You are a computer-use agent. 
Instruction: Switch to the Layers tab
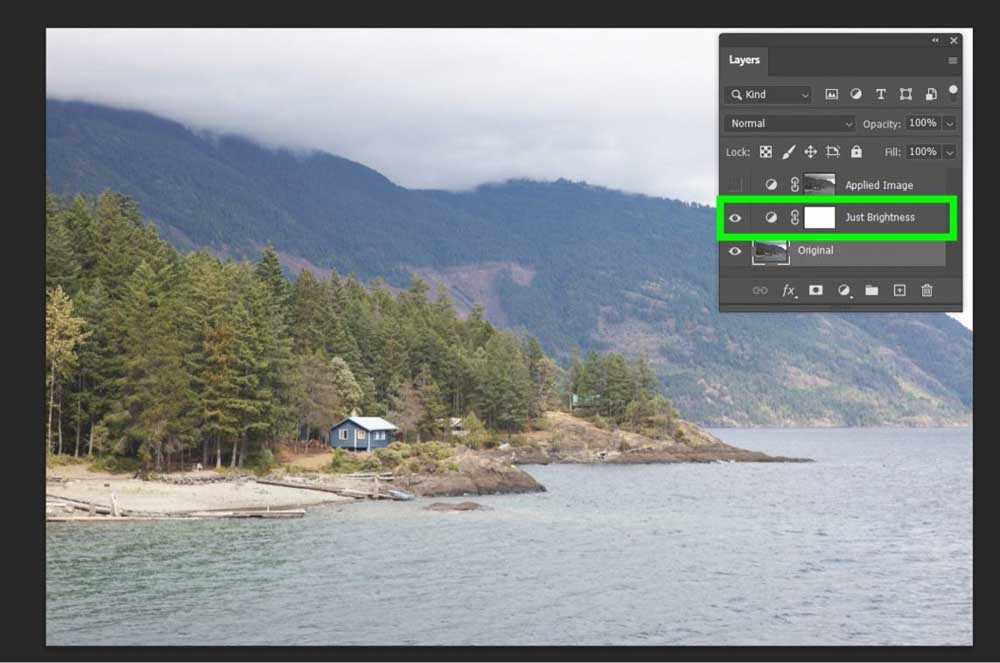pos(744,60)
